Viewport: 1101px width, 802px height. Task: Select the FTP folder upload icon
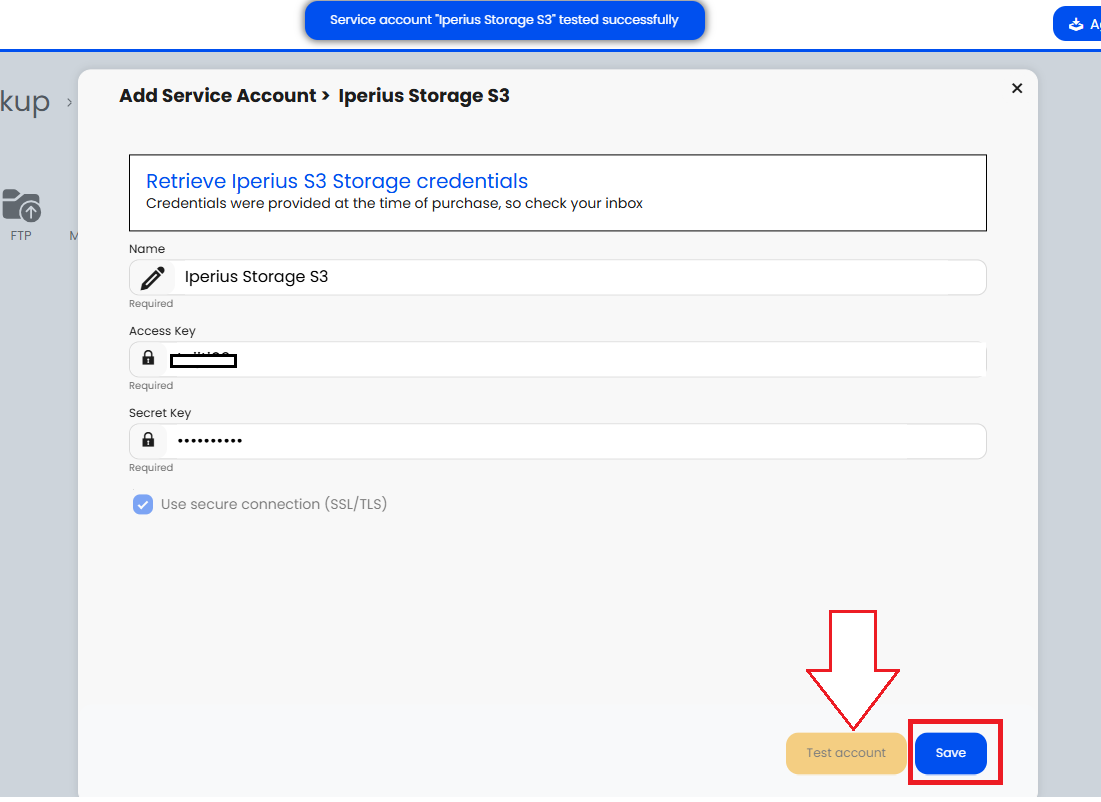click(x=21, y=206)
